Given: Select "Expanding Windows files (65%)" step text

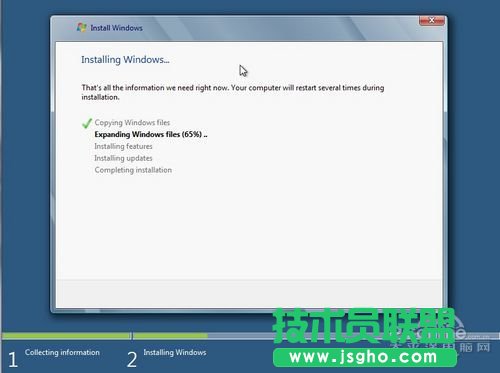Looking at the screenshot, I should coord(151,134).
